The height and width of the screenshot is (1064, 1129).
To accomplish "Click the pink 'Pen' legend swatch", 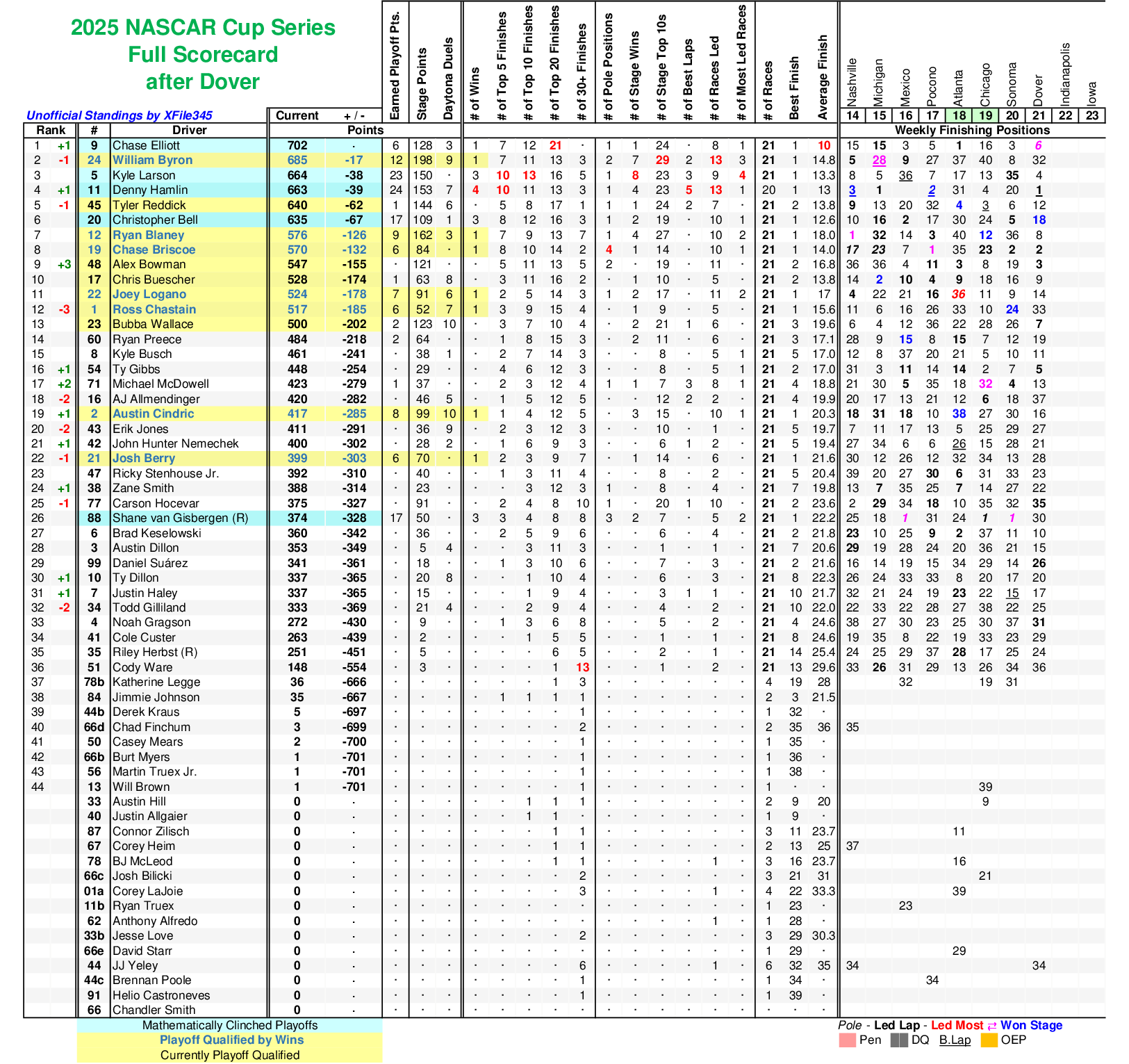I will click(x=847, y=1040).
